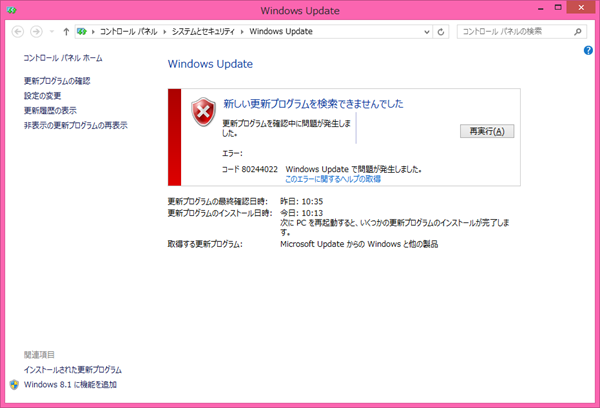Open the recent locations dropdown arrow
The width and height of the screenshot is (600, 408).
[52, 32]
